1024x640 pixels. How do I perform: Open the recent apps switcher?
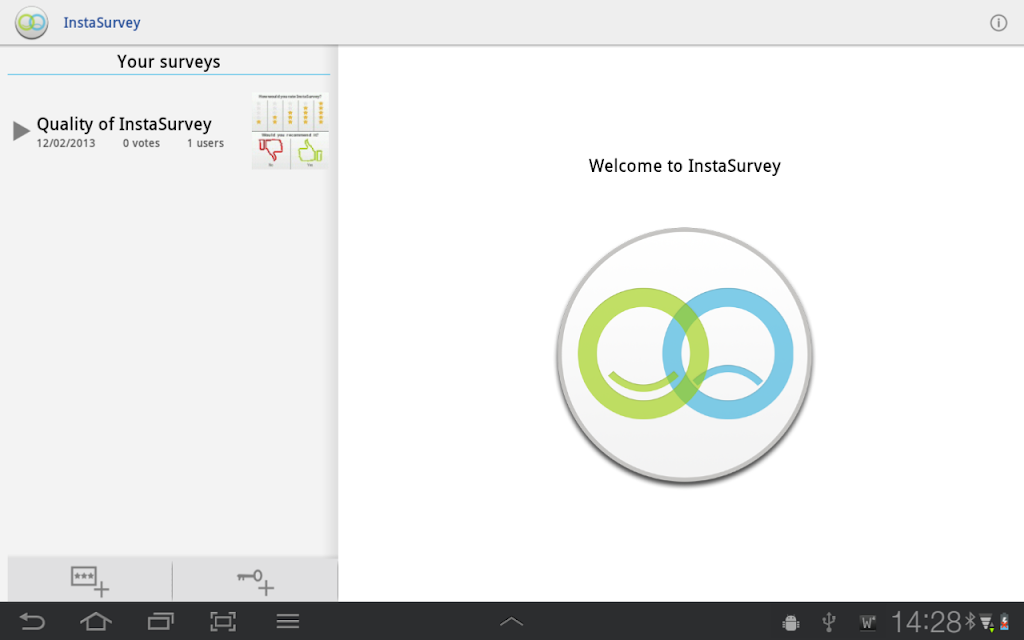tap(160, 622)
